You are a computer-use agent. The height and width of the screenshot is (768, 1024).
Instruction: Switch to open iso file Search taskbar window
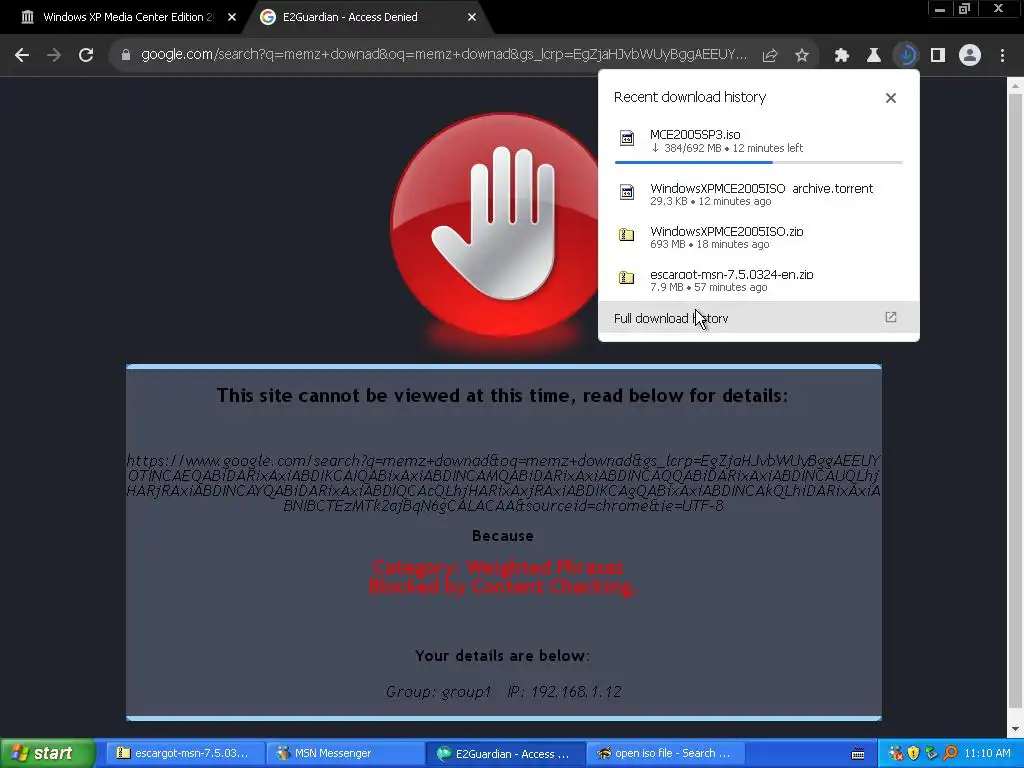point(665,754)
